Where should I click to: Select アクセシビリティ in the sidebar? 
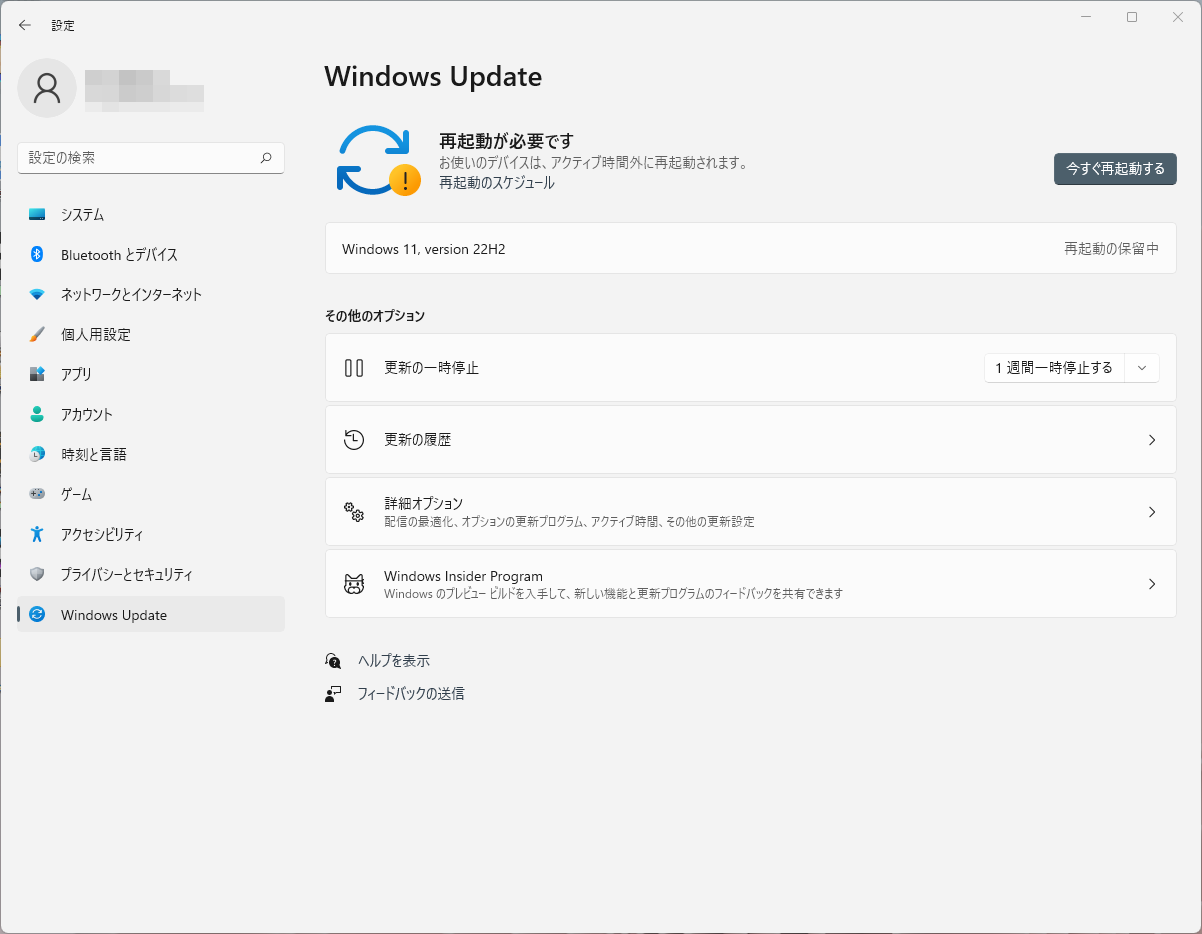coord(151,534)
